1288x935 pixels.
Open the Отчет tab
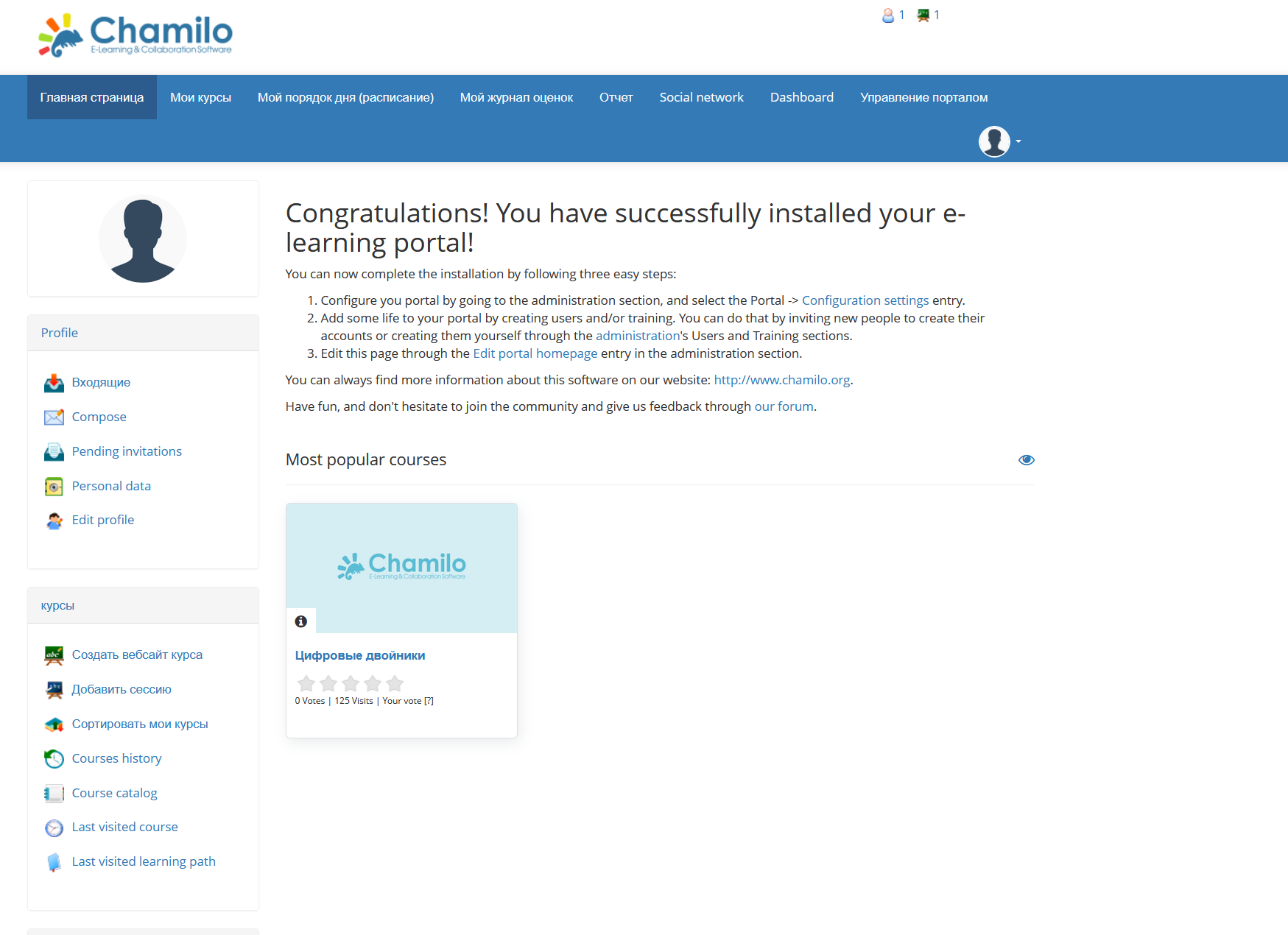coord(616,97)
